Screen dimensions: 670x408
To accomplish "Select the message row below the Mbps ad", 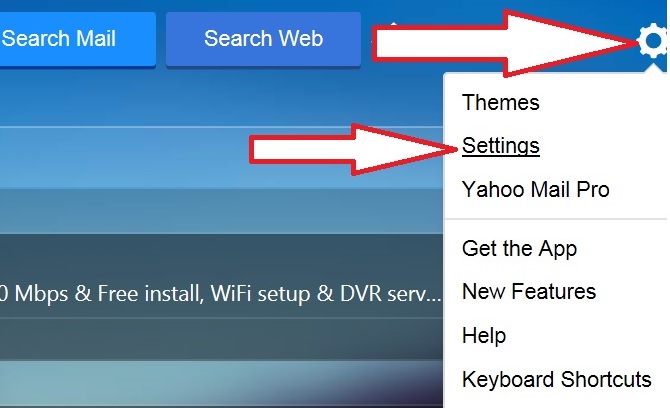I will coord(221,338).
